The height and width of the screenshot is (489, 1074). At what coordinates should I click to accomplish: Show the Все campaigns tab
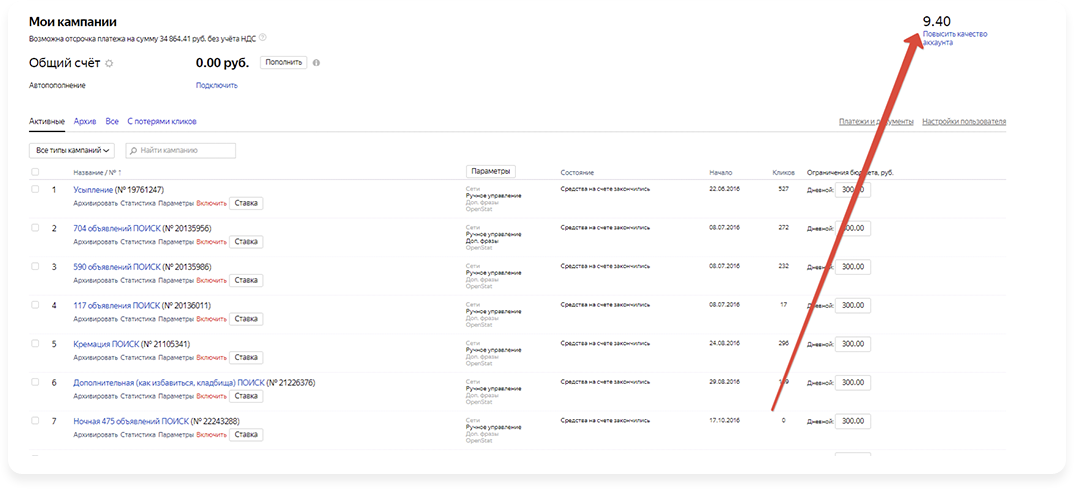pyautogui.click(x=112, y=121)
